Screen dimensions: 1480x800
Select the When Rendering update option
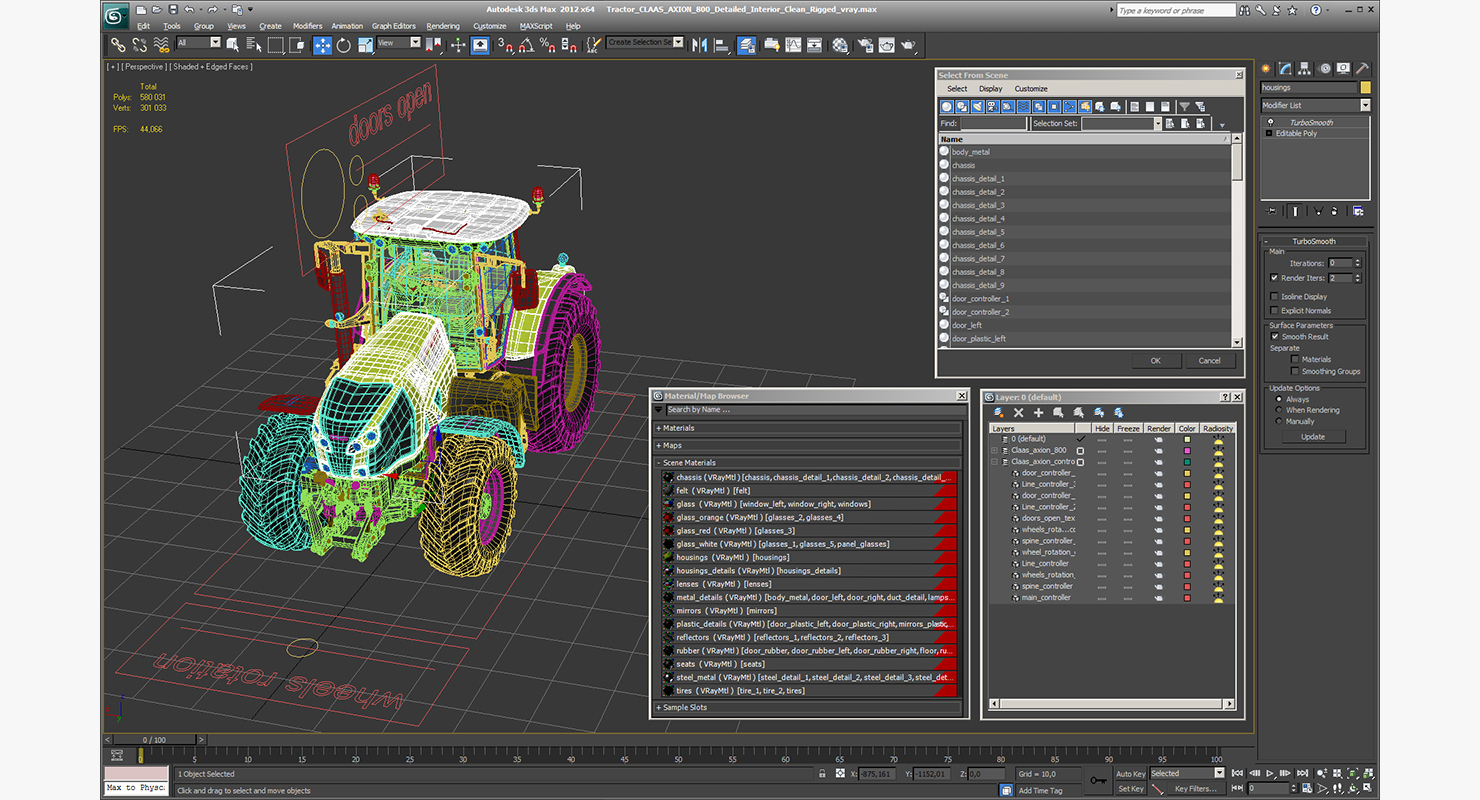[x=1278, y=410]
